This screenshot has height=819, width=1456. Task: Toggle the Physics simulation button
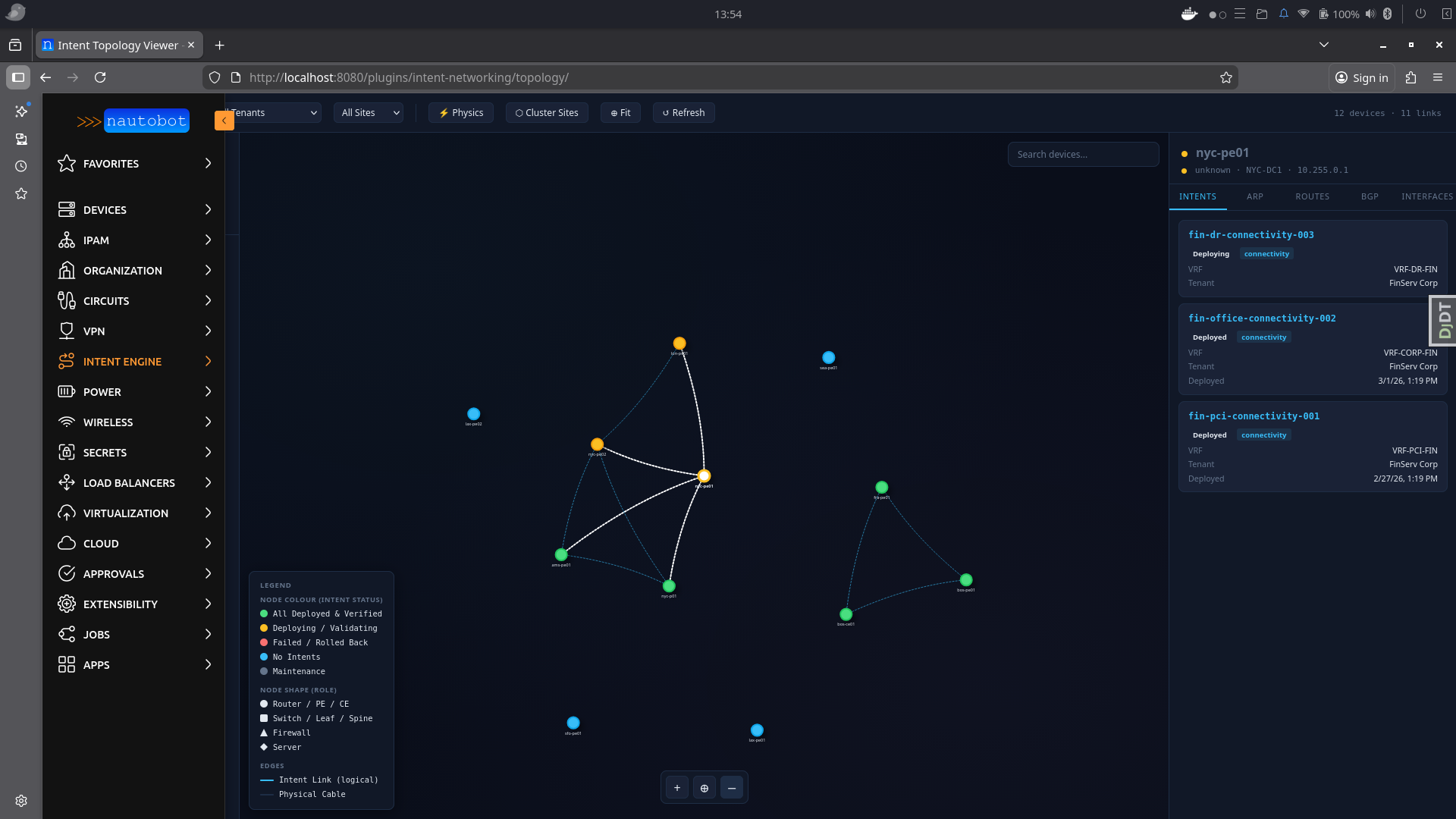point(460,112)
